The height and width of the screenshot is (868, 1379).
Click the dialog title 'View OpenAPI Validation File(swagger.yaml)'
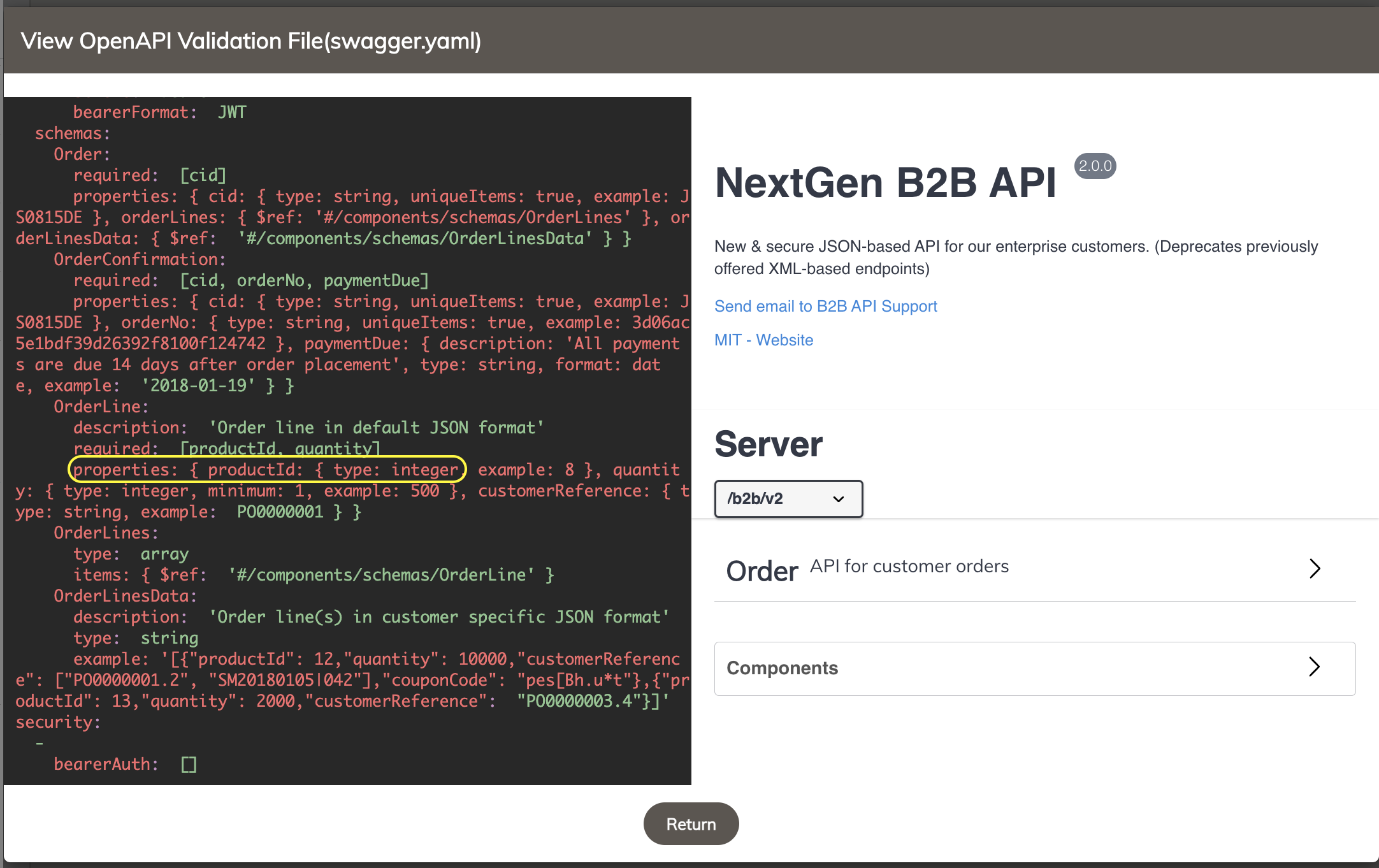251,41
